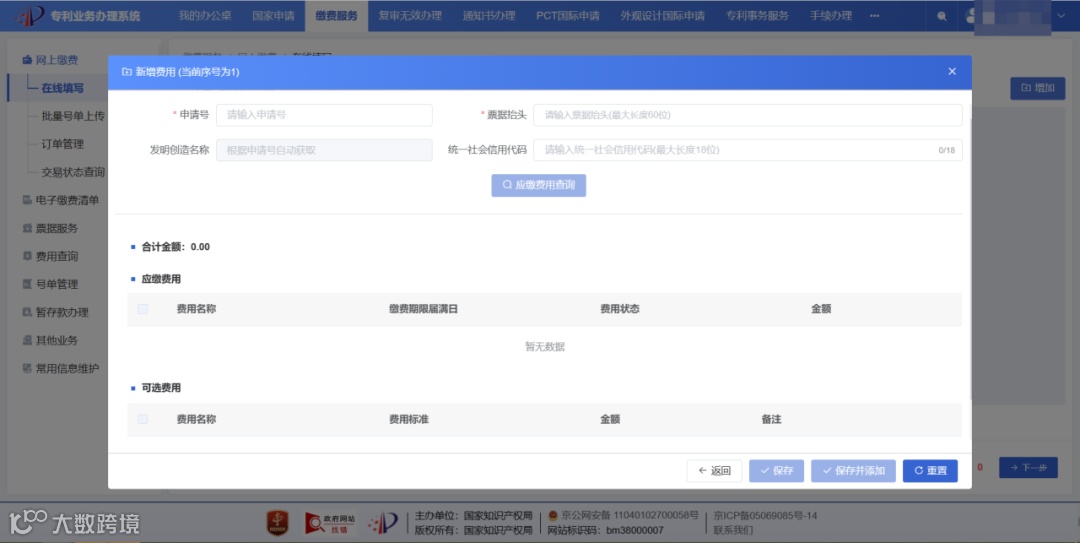This screenshot has height=543, width=1080.
Task: Open the 通知书办理 top menu
Action: pyautogui.click(x=489, y=15)
